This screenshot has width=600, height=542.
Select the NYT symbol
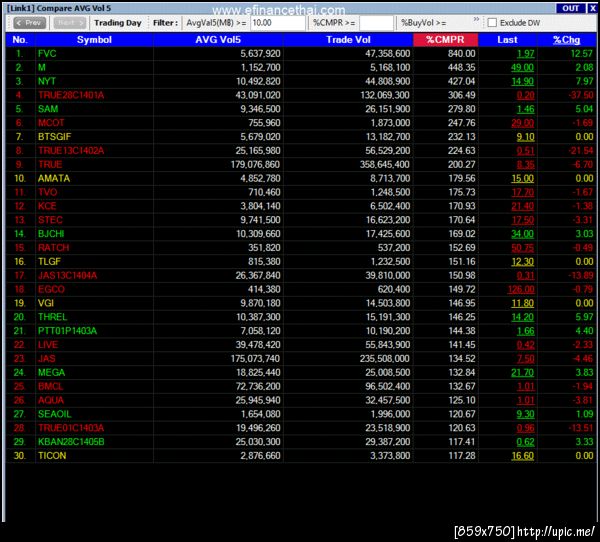[47, 81]
